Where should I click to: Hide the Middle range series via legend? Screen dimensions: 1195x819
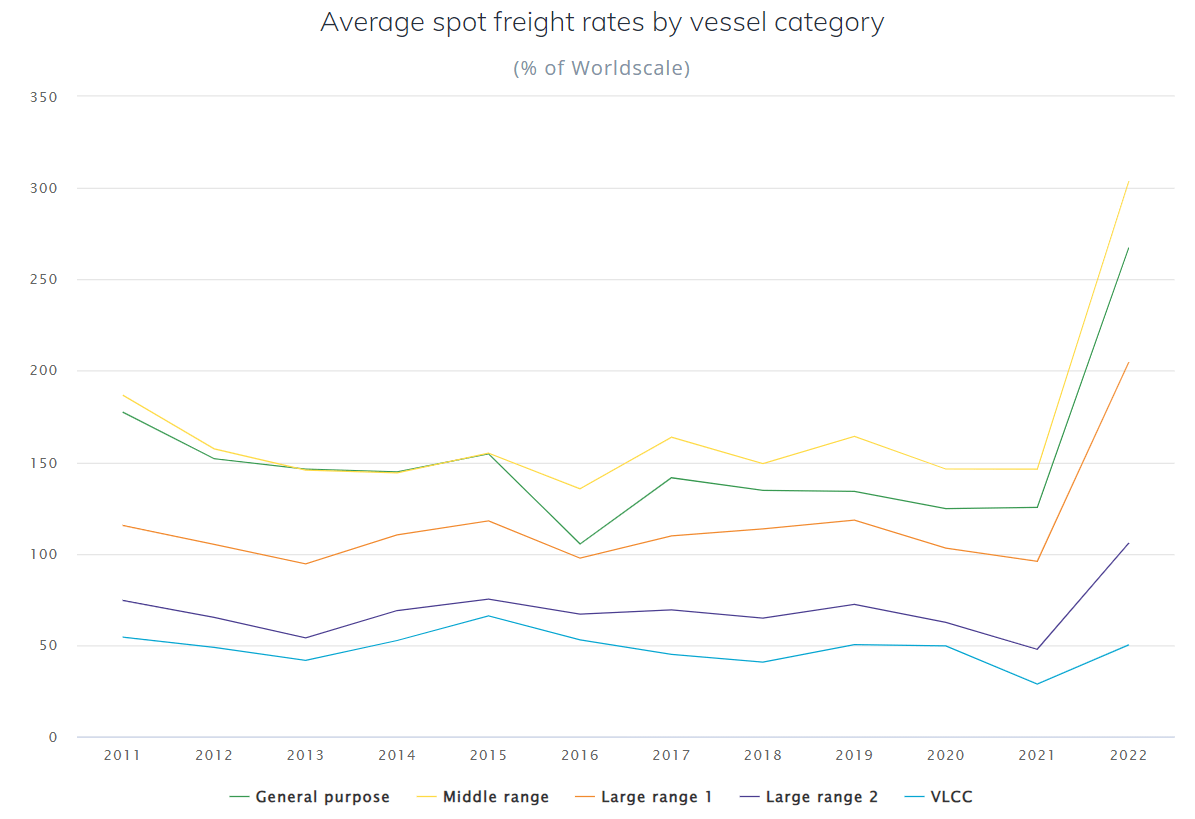tap(495, 797)
